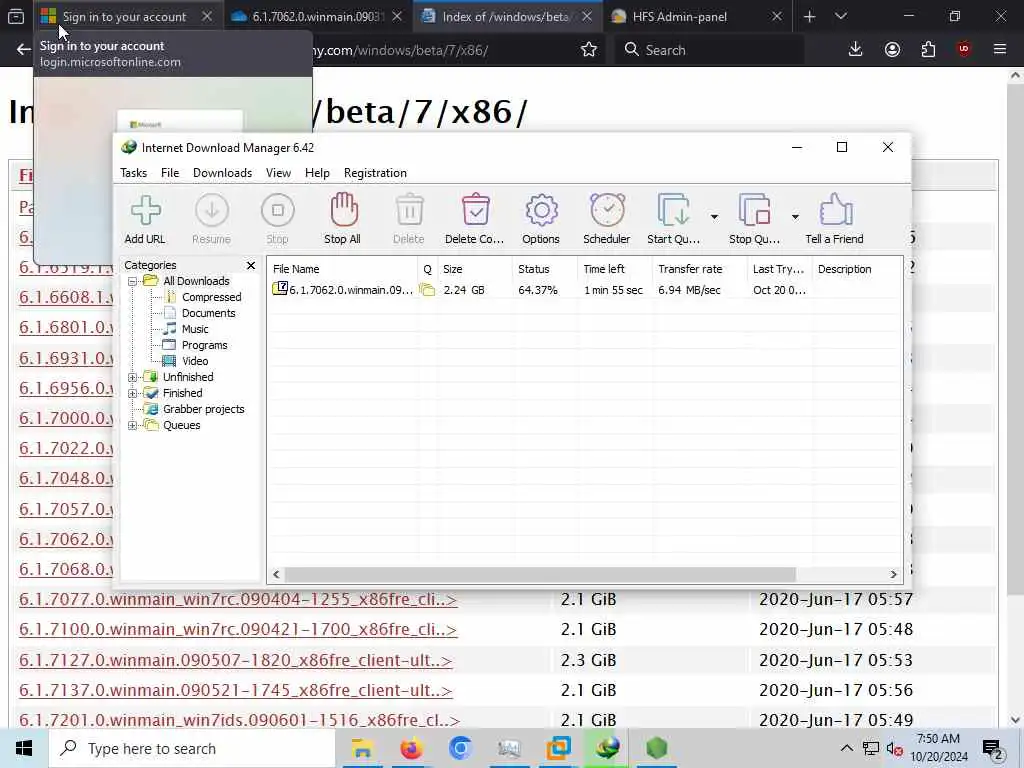
Task: Open the Scheduler clock icon
Action: (607, 219)
